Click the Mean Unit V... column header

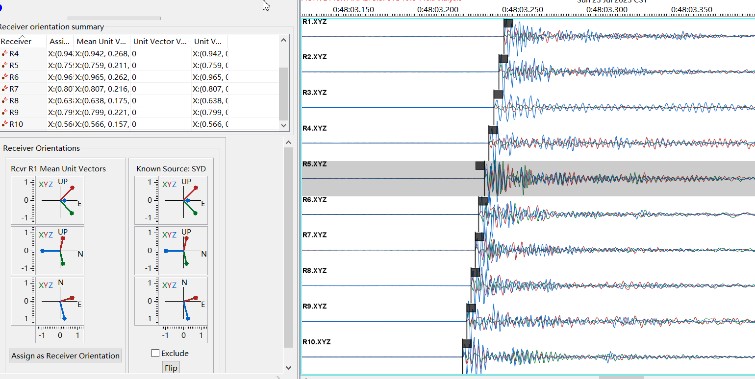pyautogui.click(x=103, y=41)
